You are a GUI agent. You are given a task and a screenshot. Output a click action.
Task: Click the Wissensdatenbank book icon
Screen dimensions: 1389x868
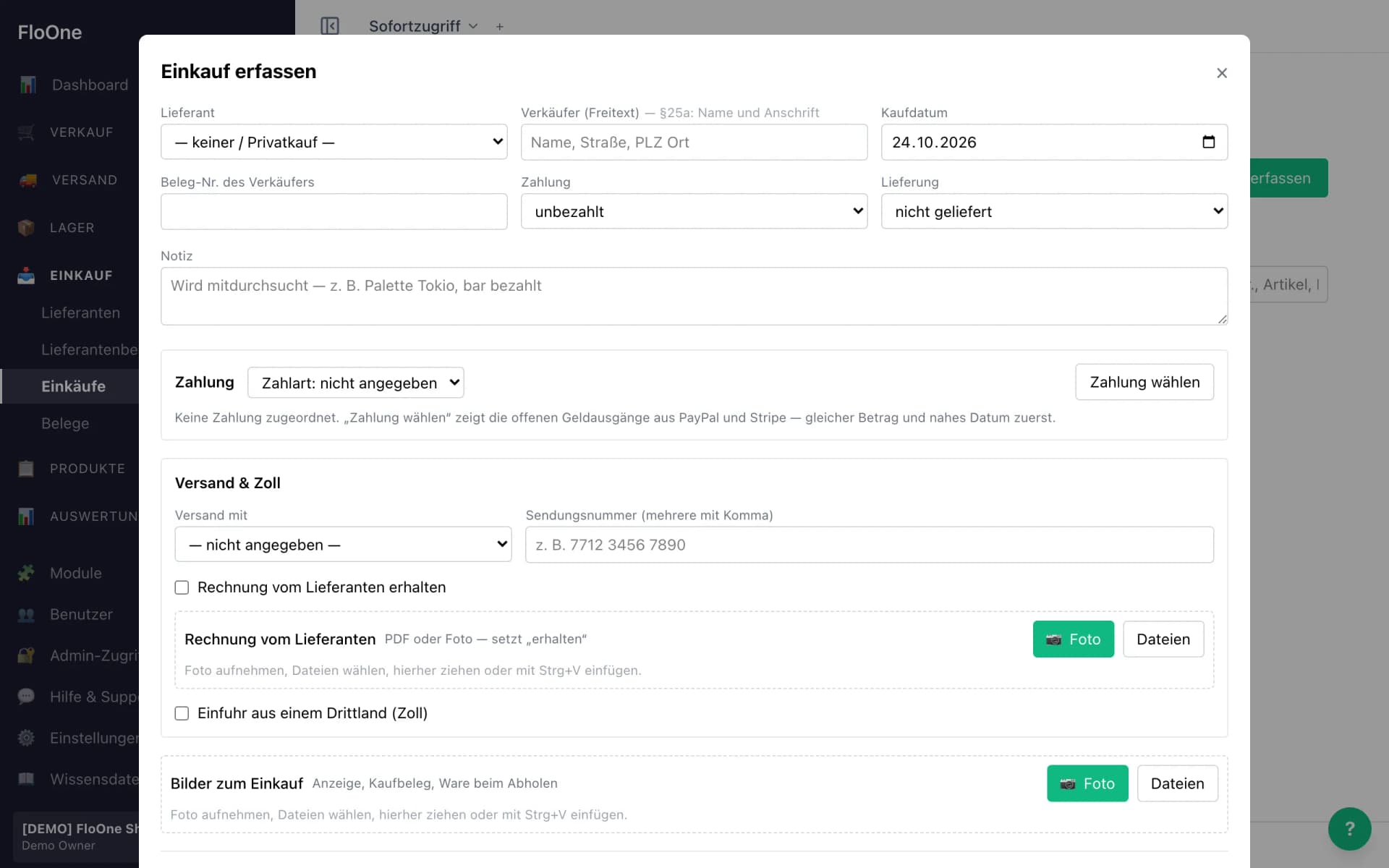[26, 779]
